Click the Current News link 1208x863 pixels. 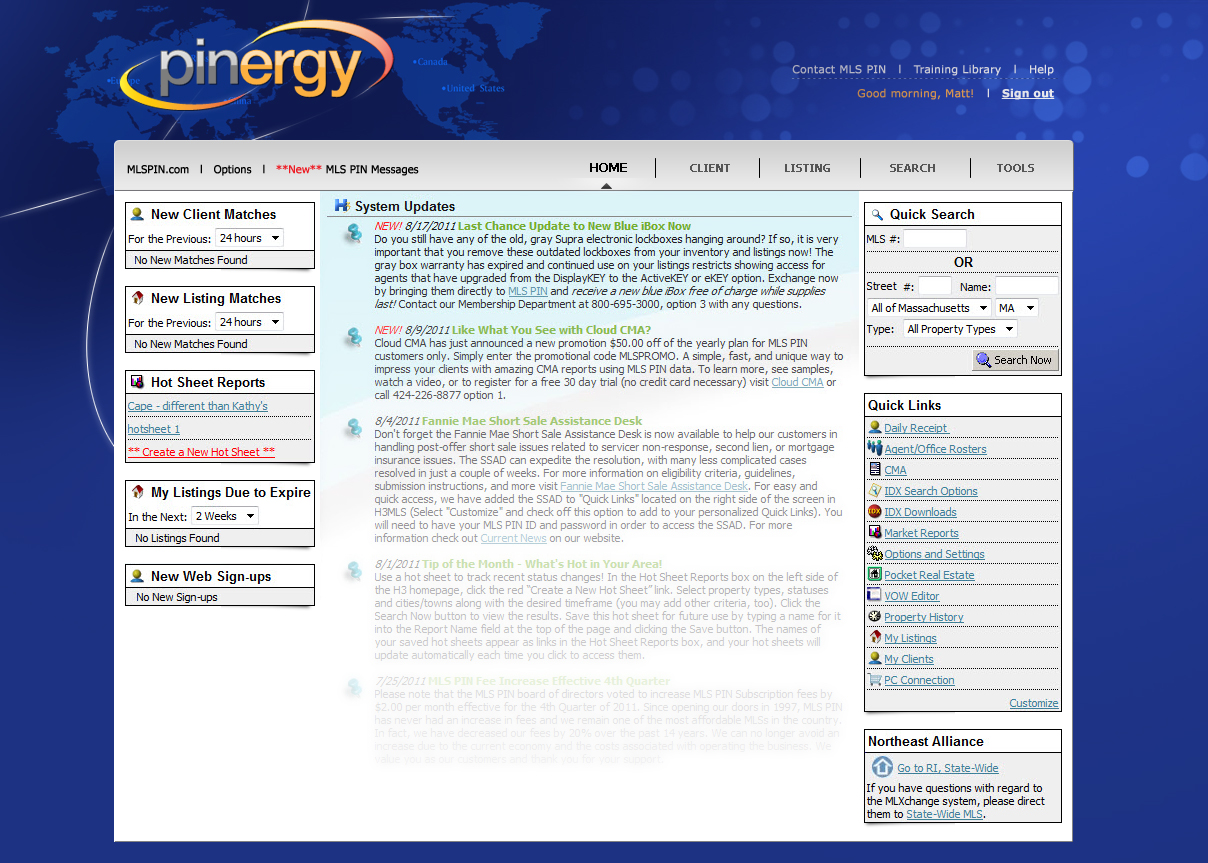tap(513, 538)
